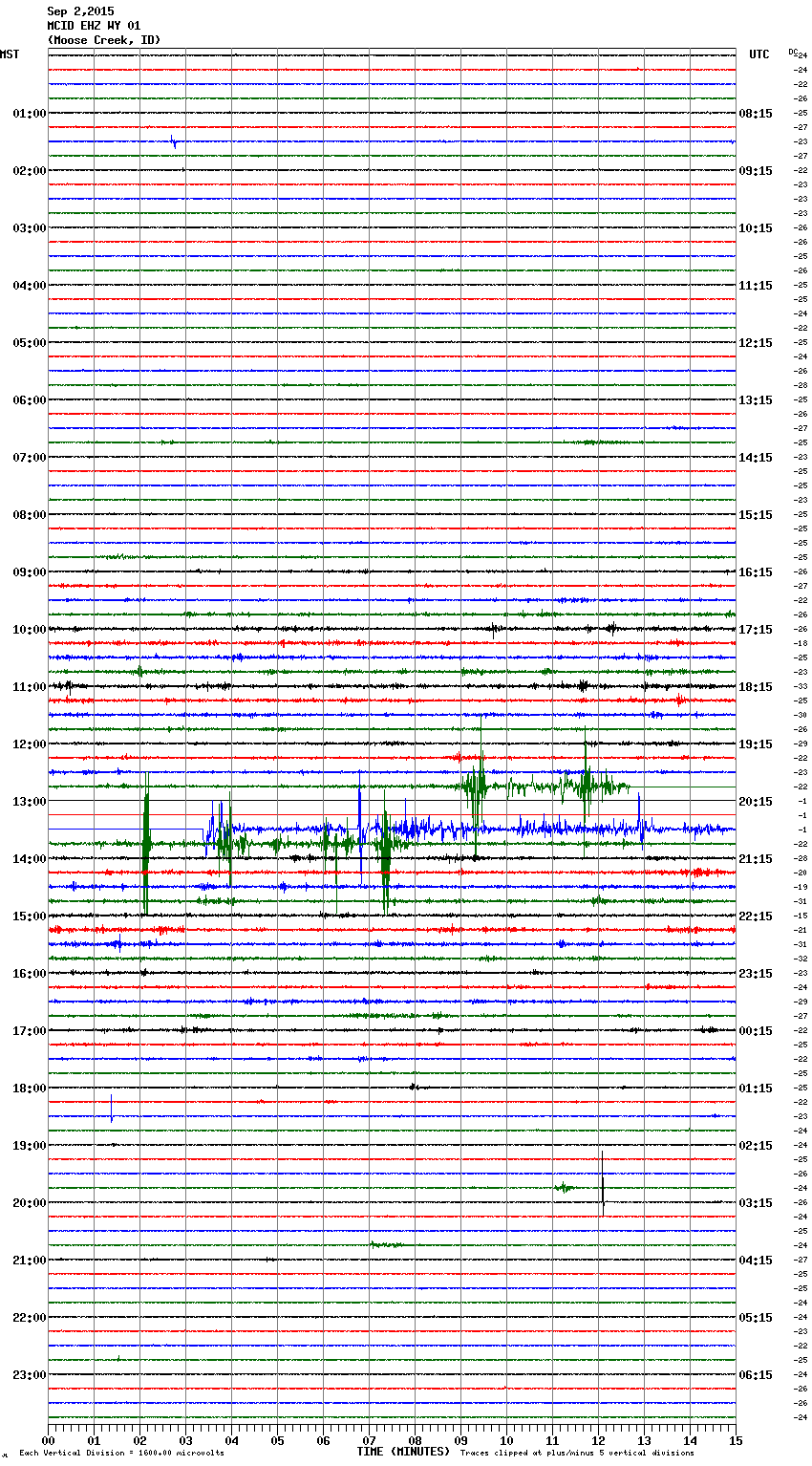The height and width of the screenshot is (1466, 812).
Task: Click the blue spike below 18:00 MST
Action: click(x=112, y=1107)
